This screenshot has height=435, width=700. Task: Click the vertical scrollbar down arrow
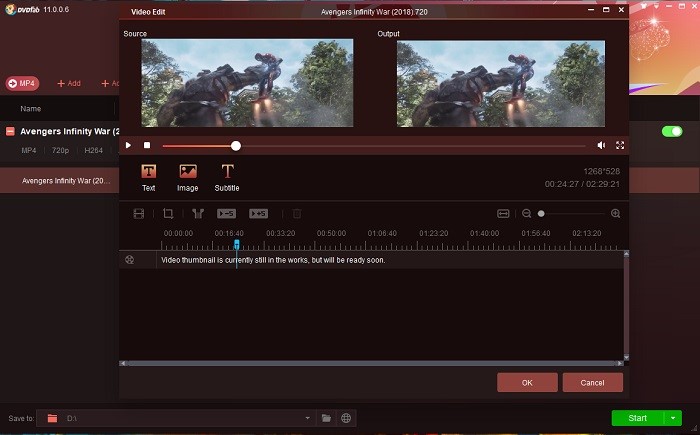click(626, 357)
